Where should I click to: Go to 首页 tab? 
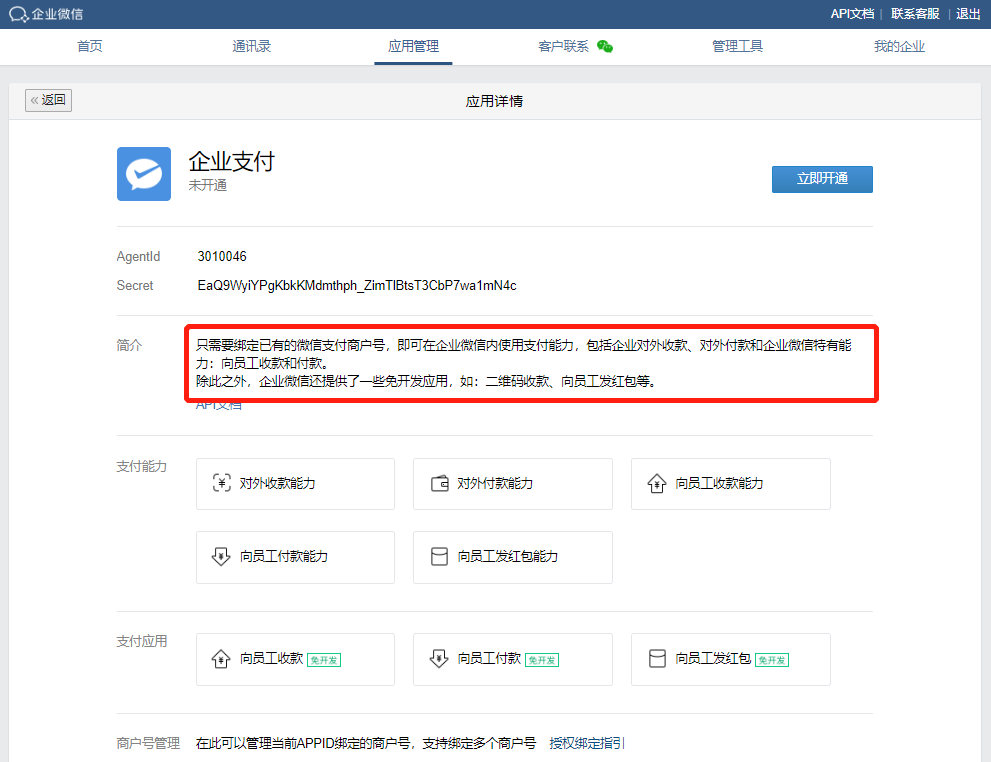(90, 46)
